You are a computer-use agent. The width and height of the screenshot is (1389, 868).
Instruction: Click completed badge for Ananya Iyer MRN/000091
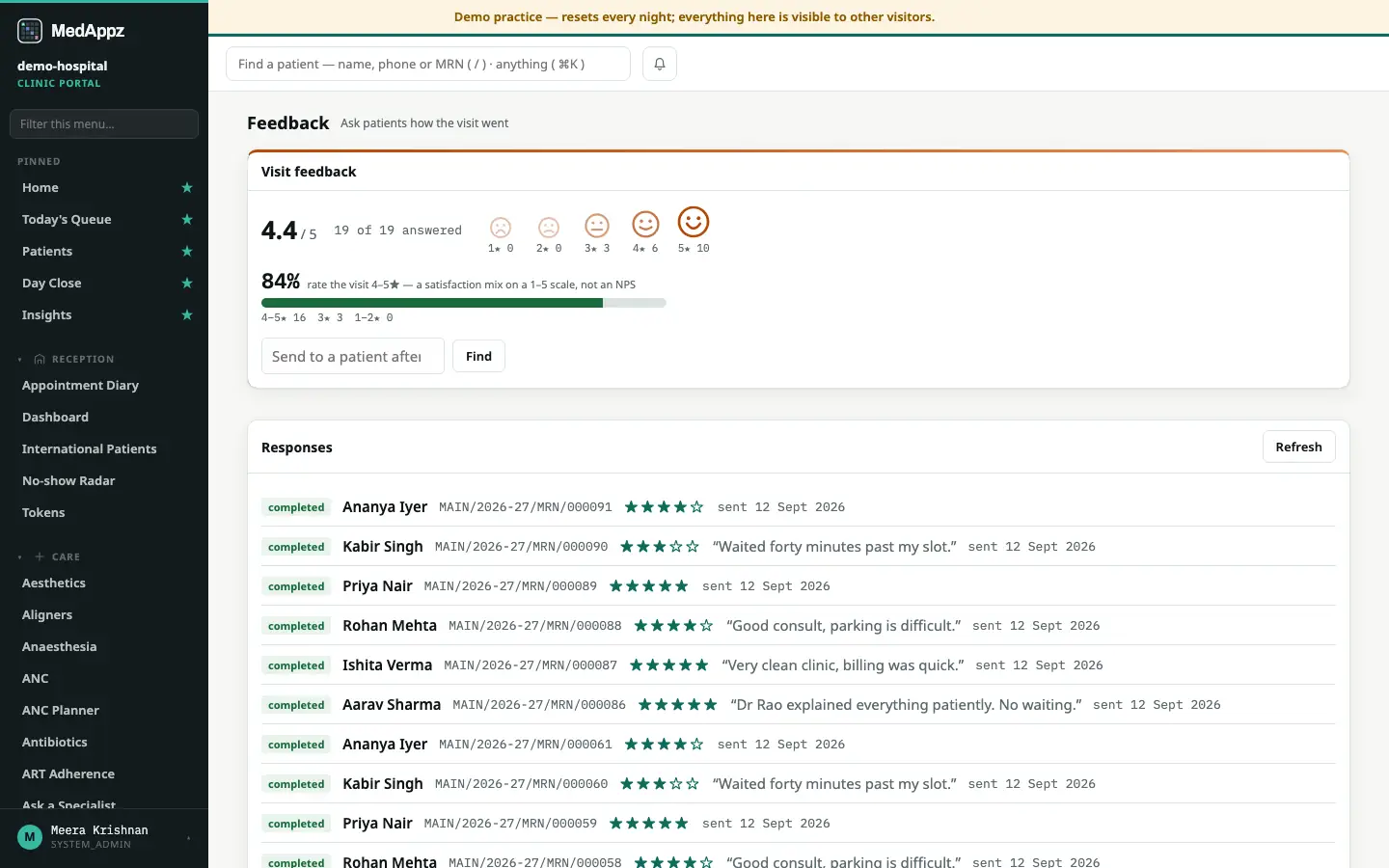tap(296, 507)
